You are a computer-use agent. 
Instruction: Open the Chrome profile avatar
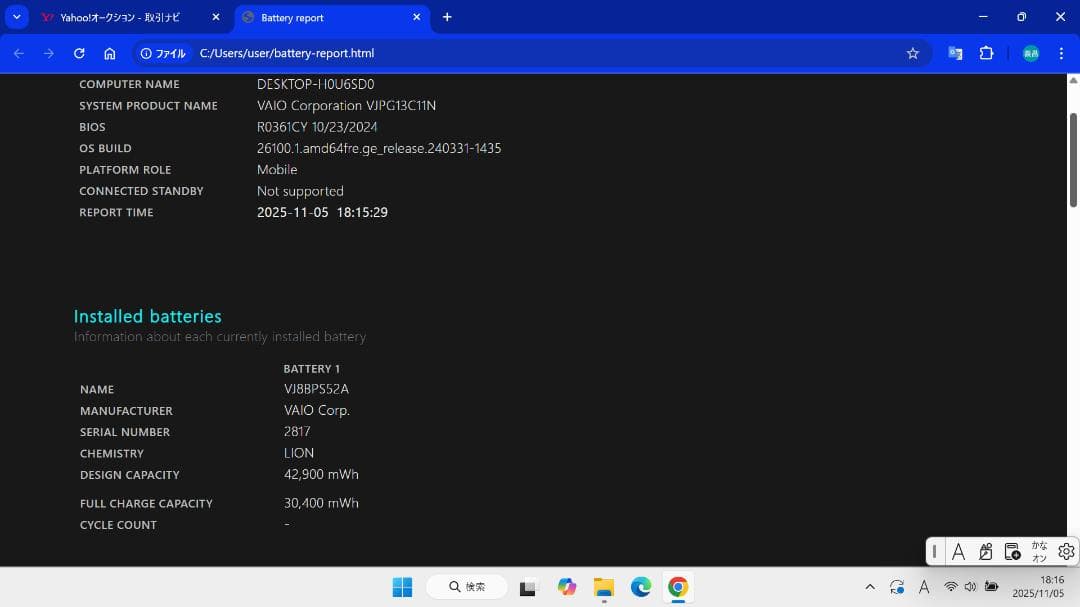tap(1030, 53)
